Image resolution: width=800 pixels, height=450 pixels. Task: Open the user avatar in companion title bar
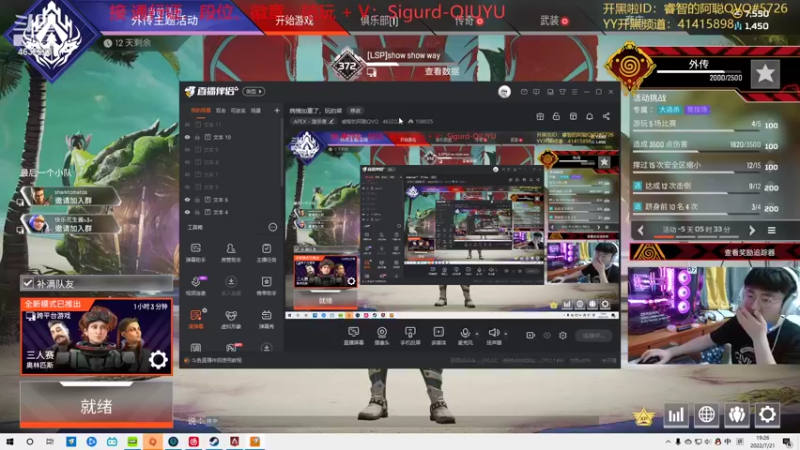point(504,91)
